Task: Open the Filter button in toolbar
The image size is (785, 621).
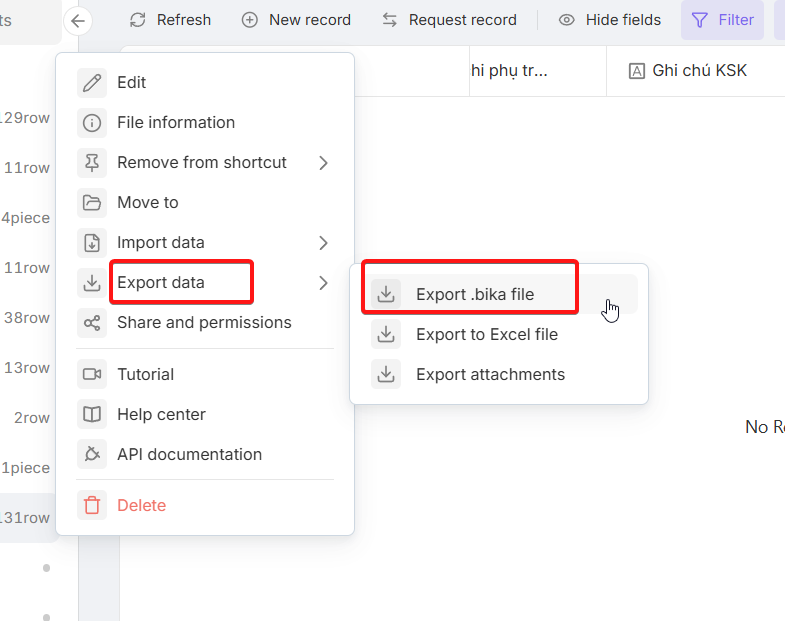Action: [x=722, y=20]
